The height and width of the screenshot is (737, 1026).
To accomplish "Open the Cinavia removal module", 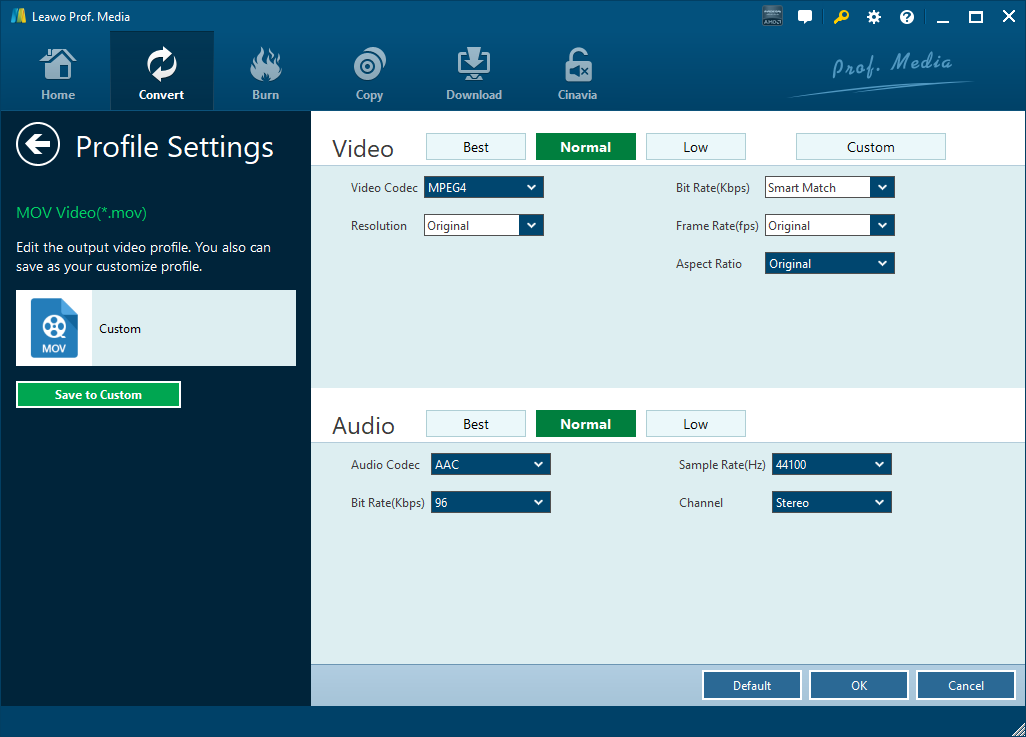I will (x=577, y=74).
